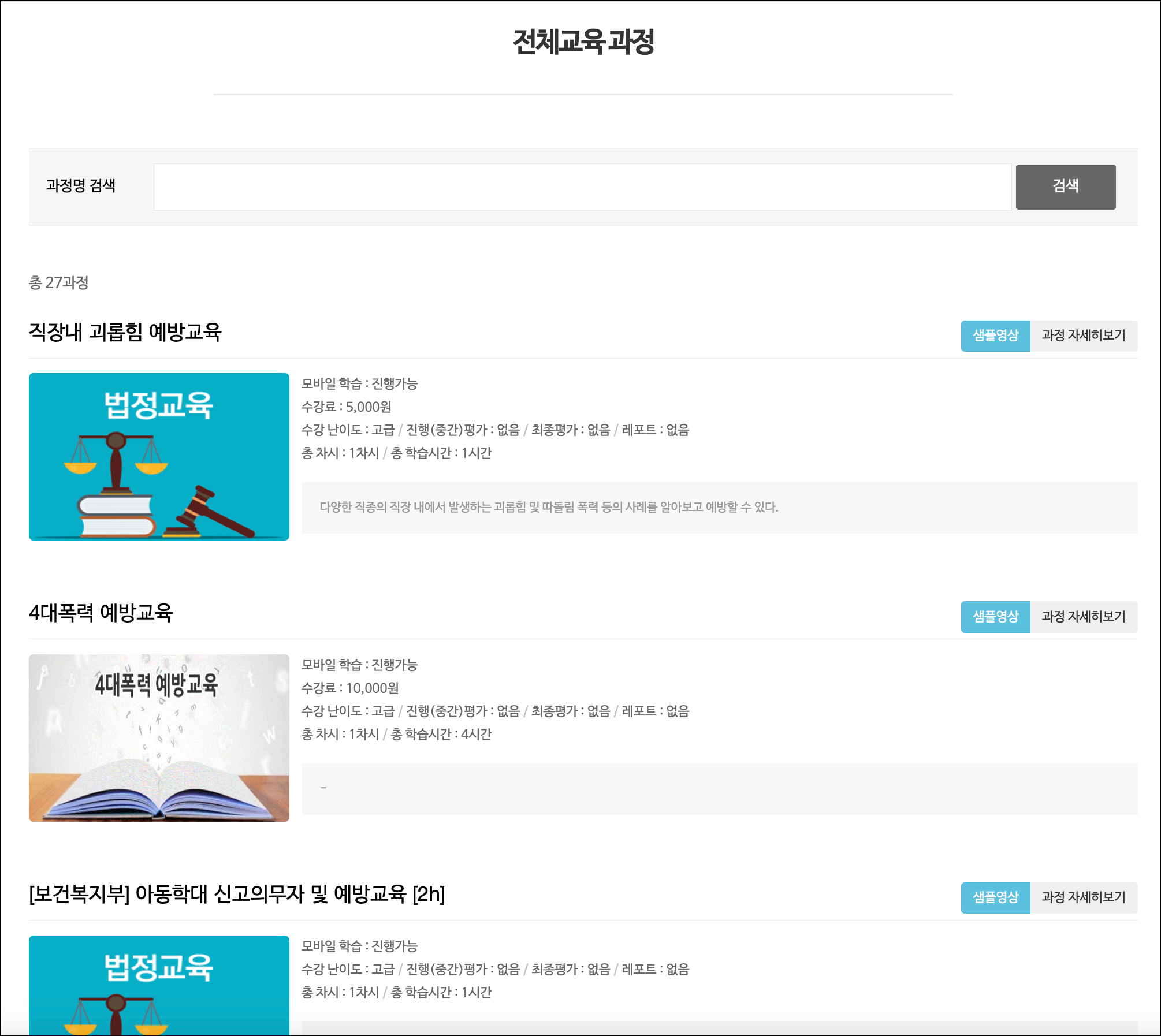
Task: Open 샘플영상 for 아동학대 신고의무자 course
Action: 995,898
